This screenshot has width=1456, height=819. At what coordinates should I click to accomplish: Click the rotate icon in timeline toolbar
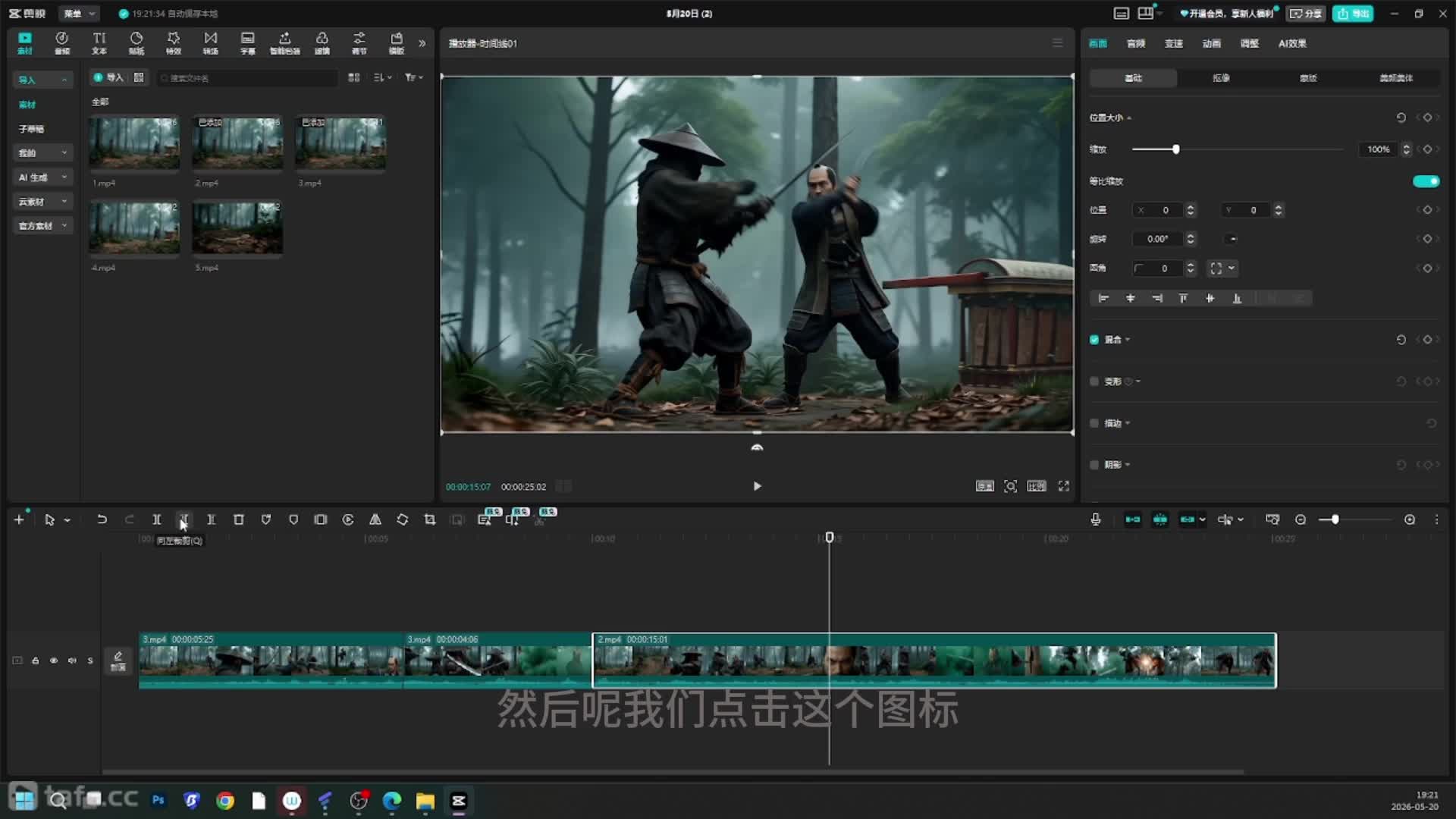[x=403, y=519]
